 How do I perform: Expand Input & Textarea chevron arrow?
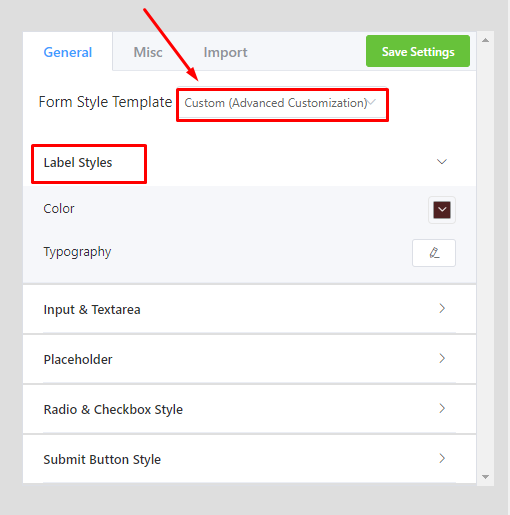(442, 309)
